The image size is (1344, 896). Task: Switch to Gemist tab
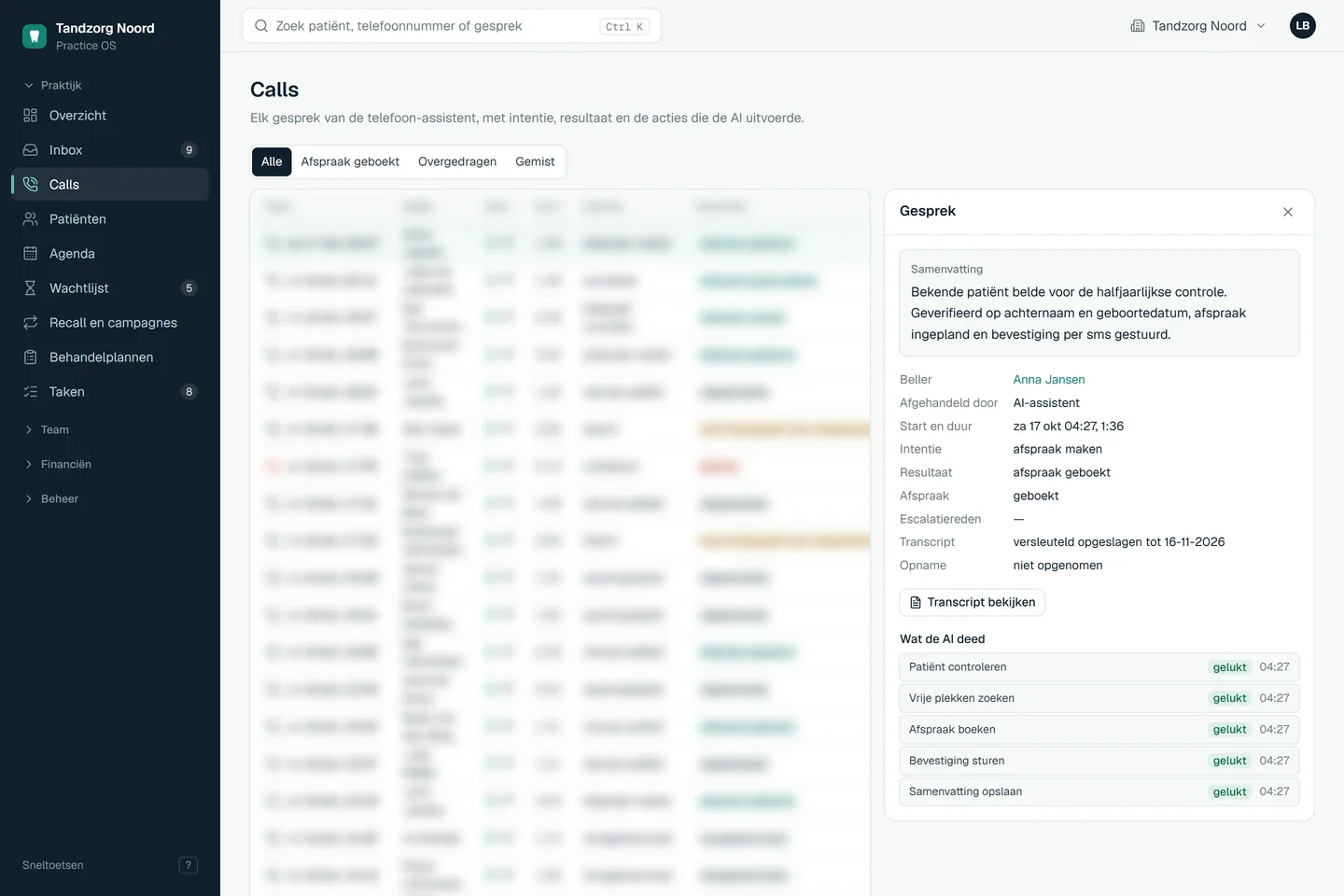click(535, 161)
